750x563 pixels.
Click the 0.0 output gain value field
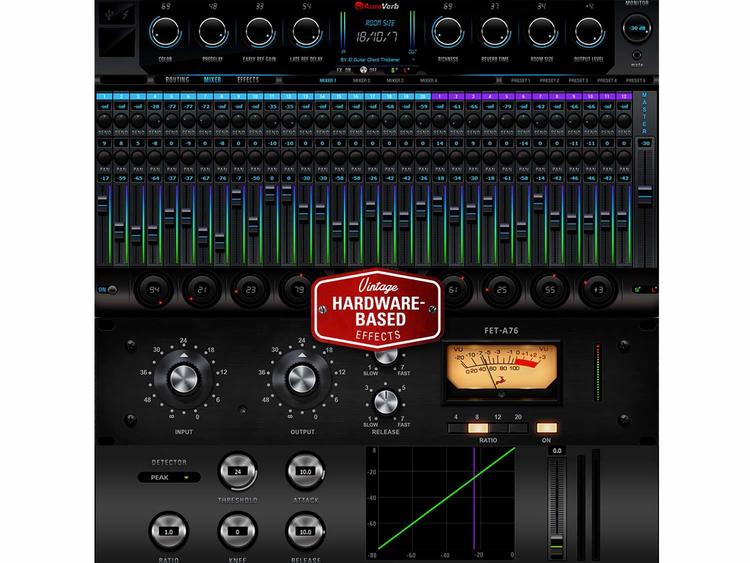557,451
